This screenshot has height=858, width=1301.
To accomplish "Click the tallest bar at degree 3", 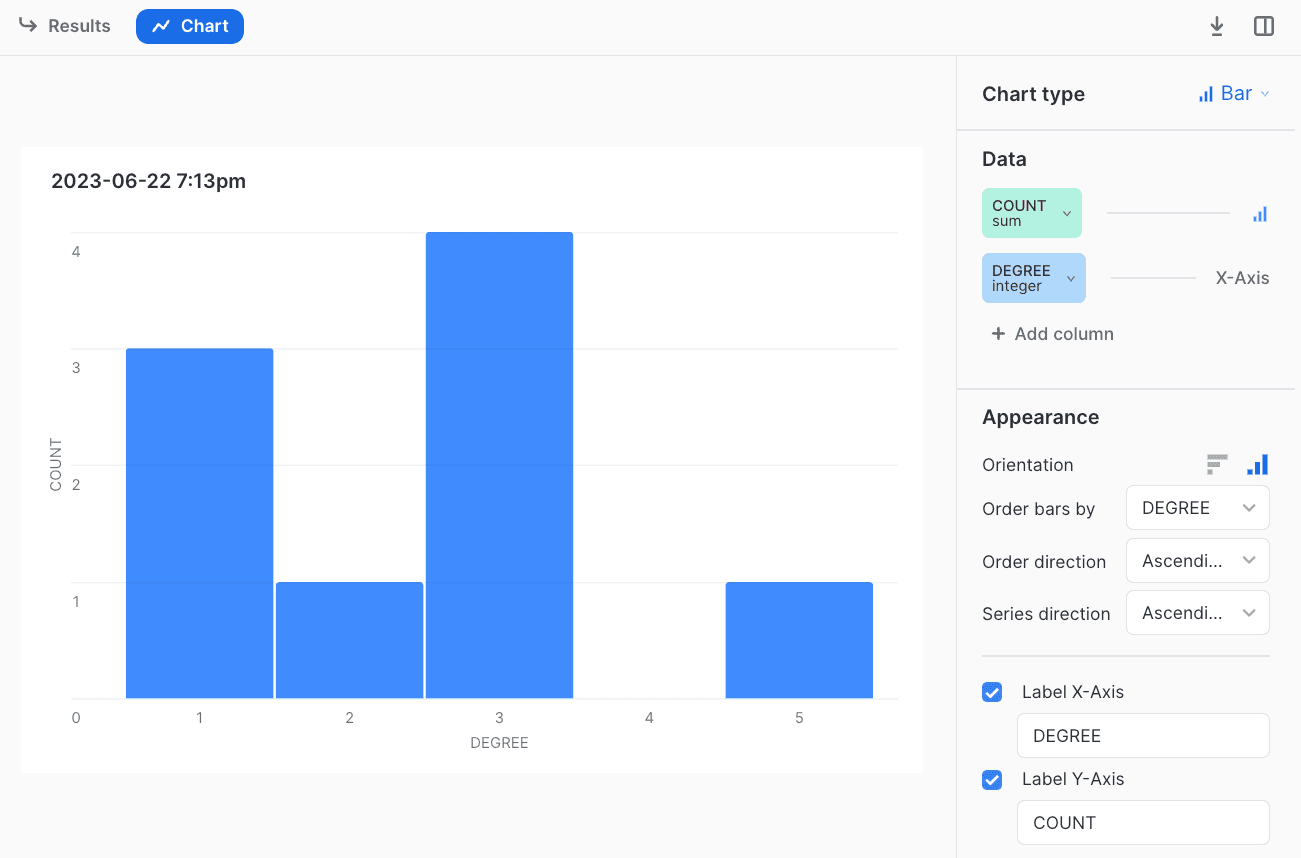I will tap(499, 465).
